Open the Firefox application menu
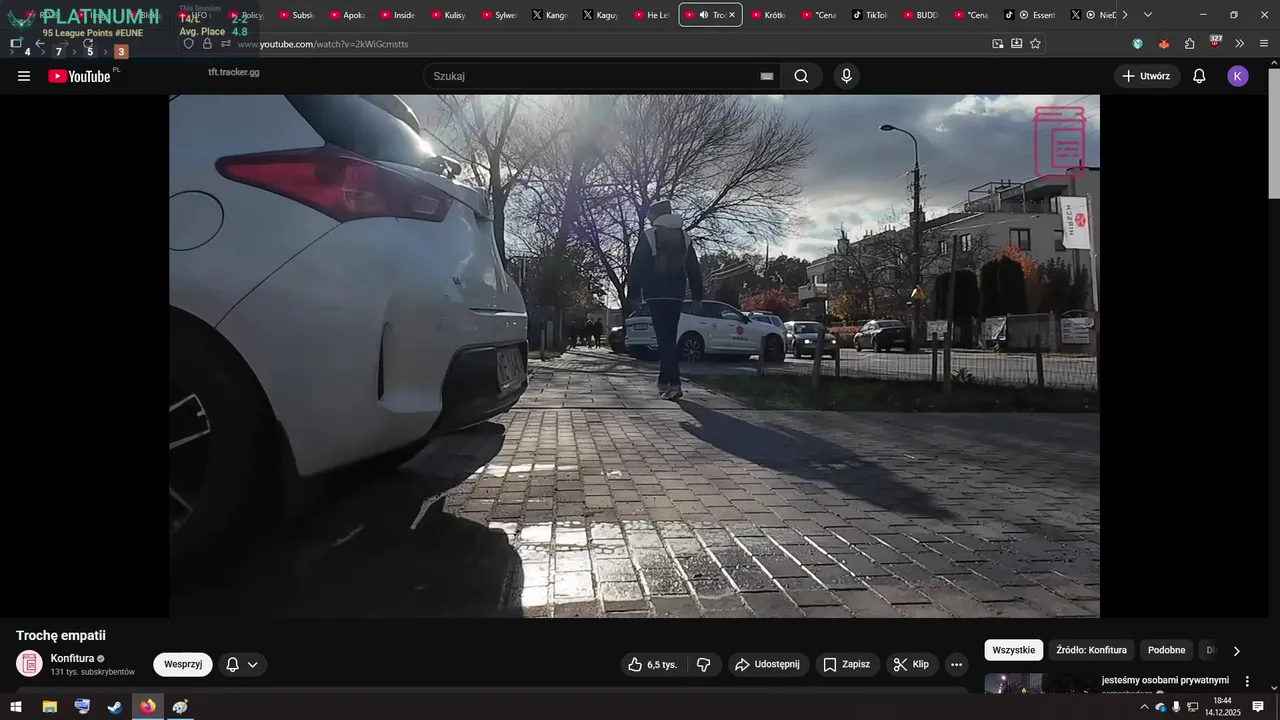Viewport: 1280px width, 720px height. (1264, 44)
